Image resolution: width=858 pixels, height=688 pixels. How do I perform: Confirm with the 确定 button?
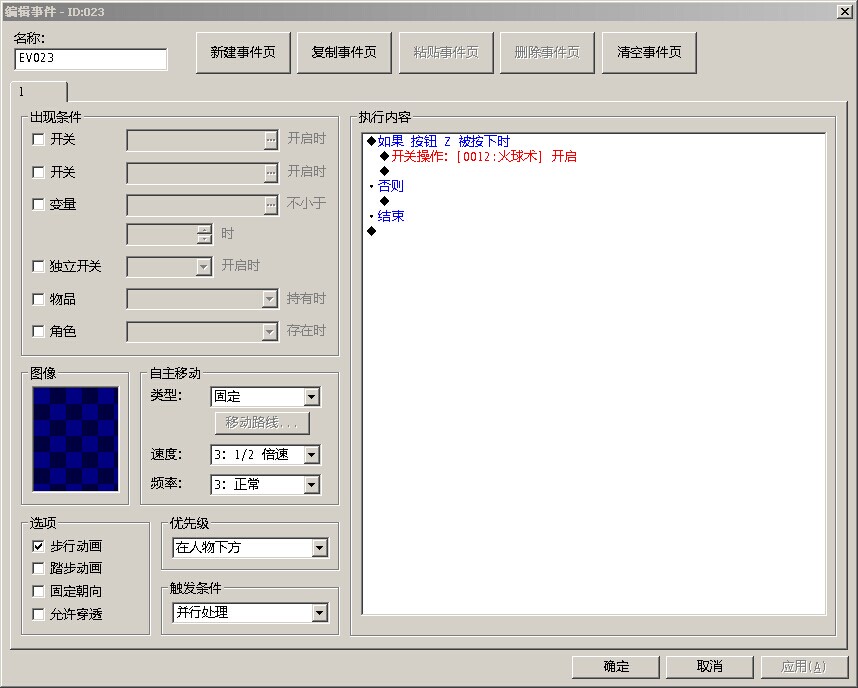coord(616,667)
